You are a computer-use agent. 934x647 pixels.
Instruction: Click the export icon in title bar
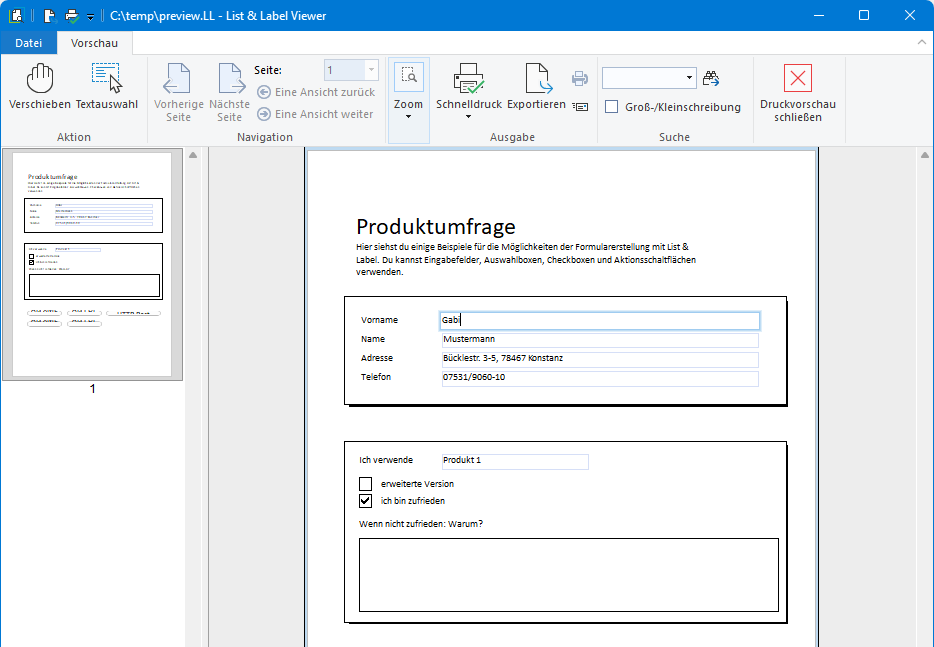[x=49, y=15]
